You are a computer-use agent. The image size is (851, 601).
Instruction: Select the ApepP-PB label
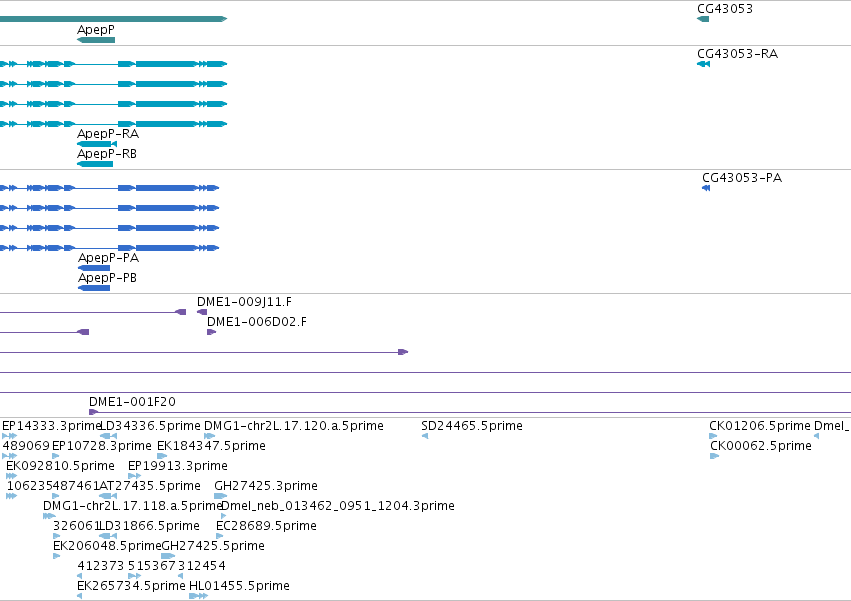107,278
